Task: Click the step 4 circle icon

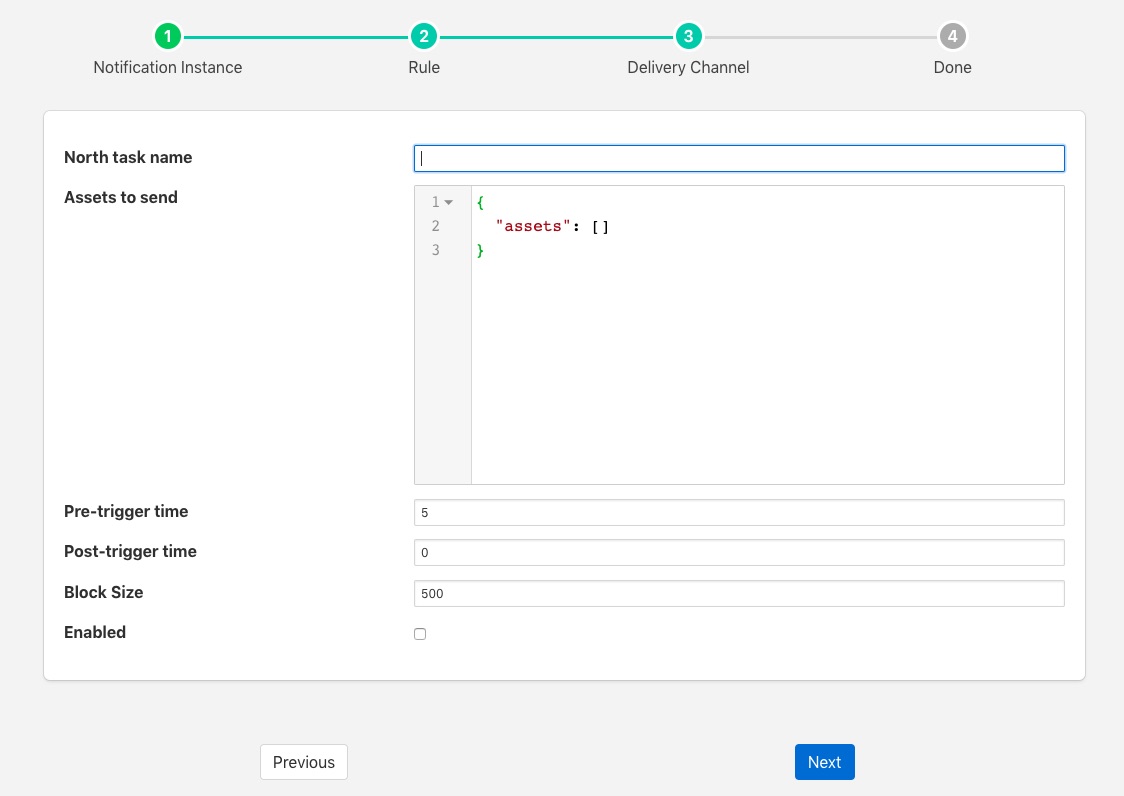Action: [952, 37]
